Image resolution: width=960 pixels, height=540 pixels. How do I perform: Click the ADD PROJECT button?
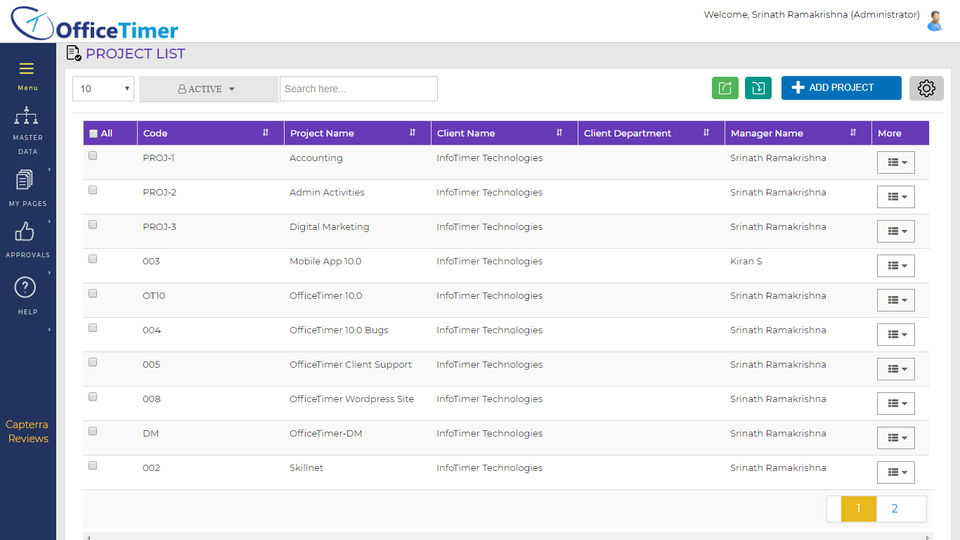pyautogui.click(x=841, y=88)
